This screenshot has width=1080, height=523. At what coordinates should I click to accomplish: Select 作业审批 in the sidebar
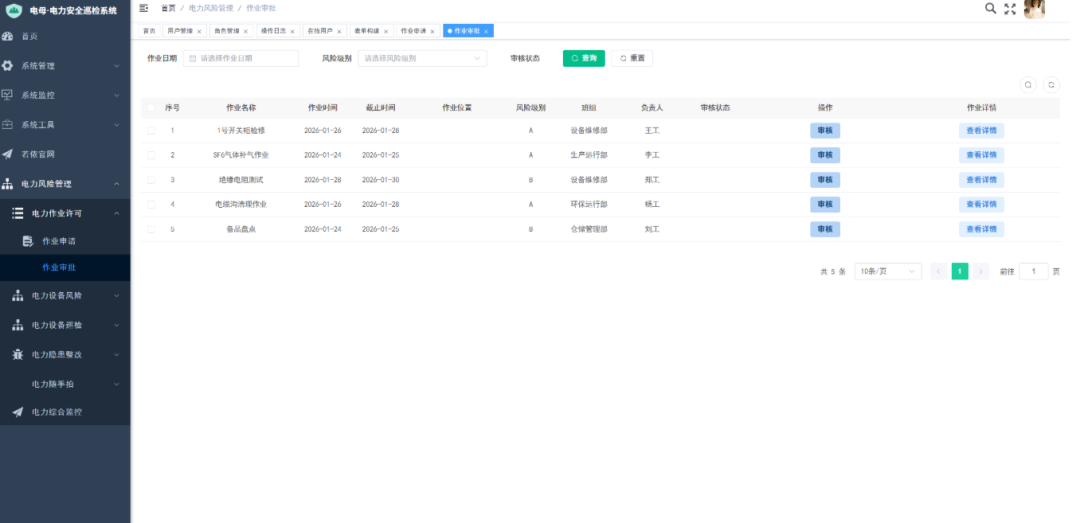pyautogui.click(x=59, y=267)
